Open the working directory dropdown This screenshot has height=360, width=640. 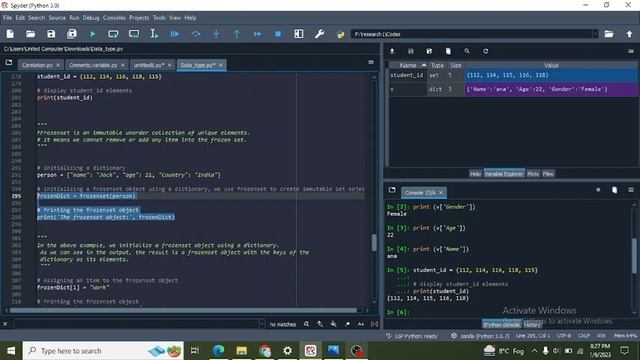point(596,34)
